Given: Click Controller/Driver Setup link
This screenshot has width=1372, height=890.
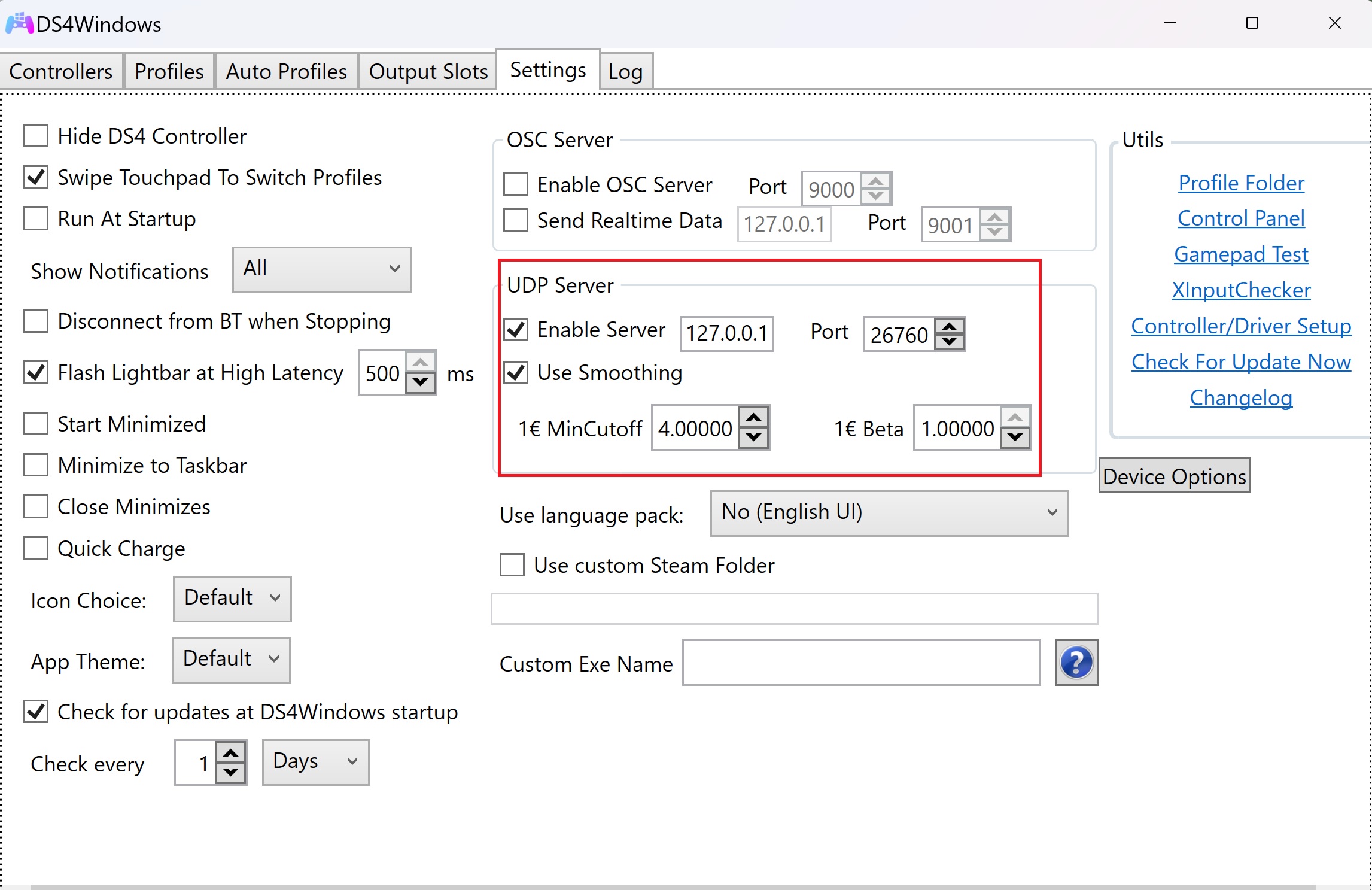Looking at the screenshot, I should point(1242,326).
